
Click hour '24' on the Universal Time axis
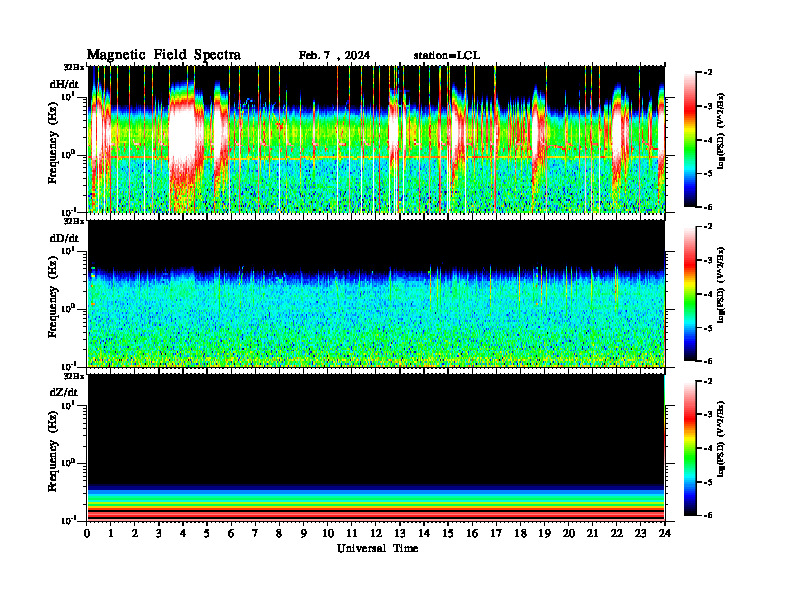(x=665, y=534)
